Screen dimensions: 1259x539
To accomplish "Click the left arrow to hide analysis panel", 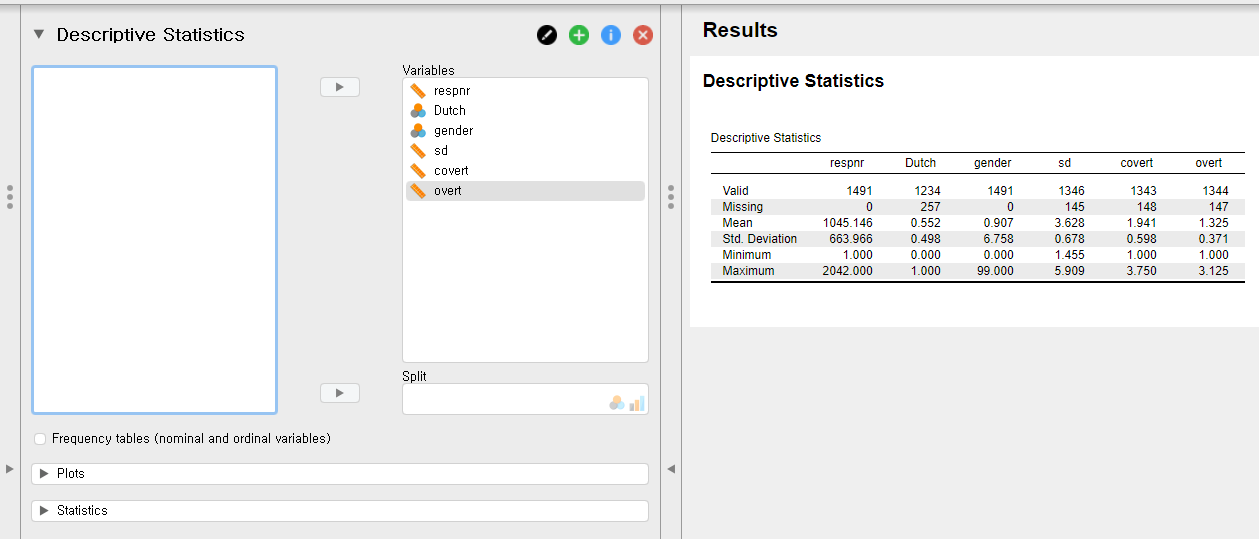I will pyautogui.click(x=671, y=469).
